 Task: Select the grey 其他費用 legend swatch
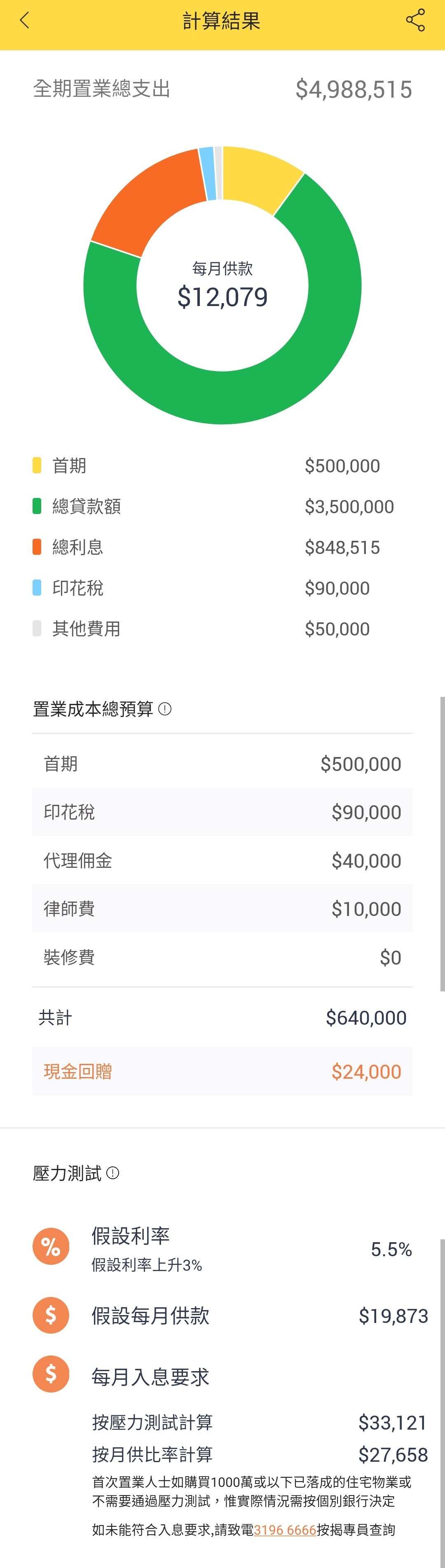point(37,629)
